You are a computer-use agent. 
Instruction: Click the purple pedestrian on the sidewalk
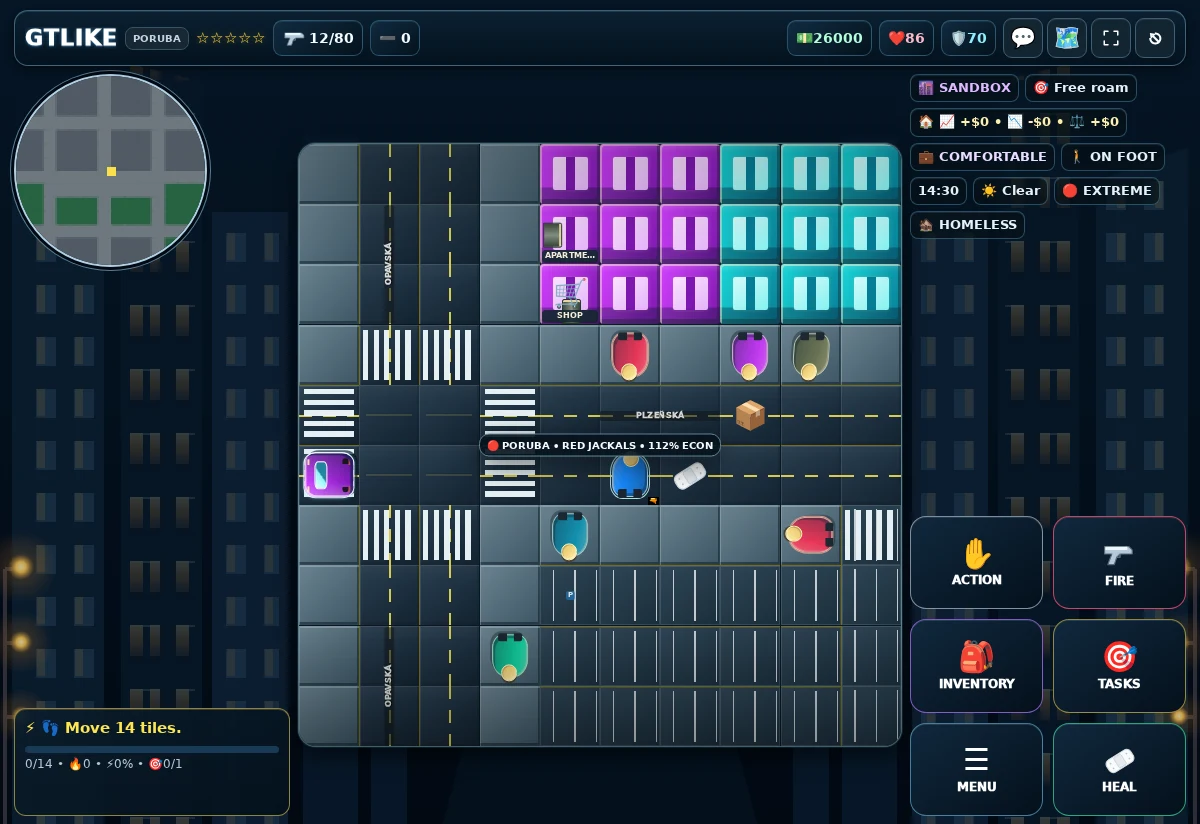(x=749, y=355)
